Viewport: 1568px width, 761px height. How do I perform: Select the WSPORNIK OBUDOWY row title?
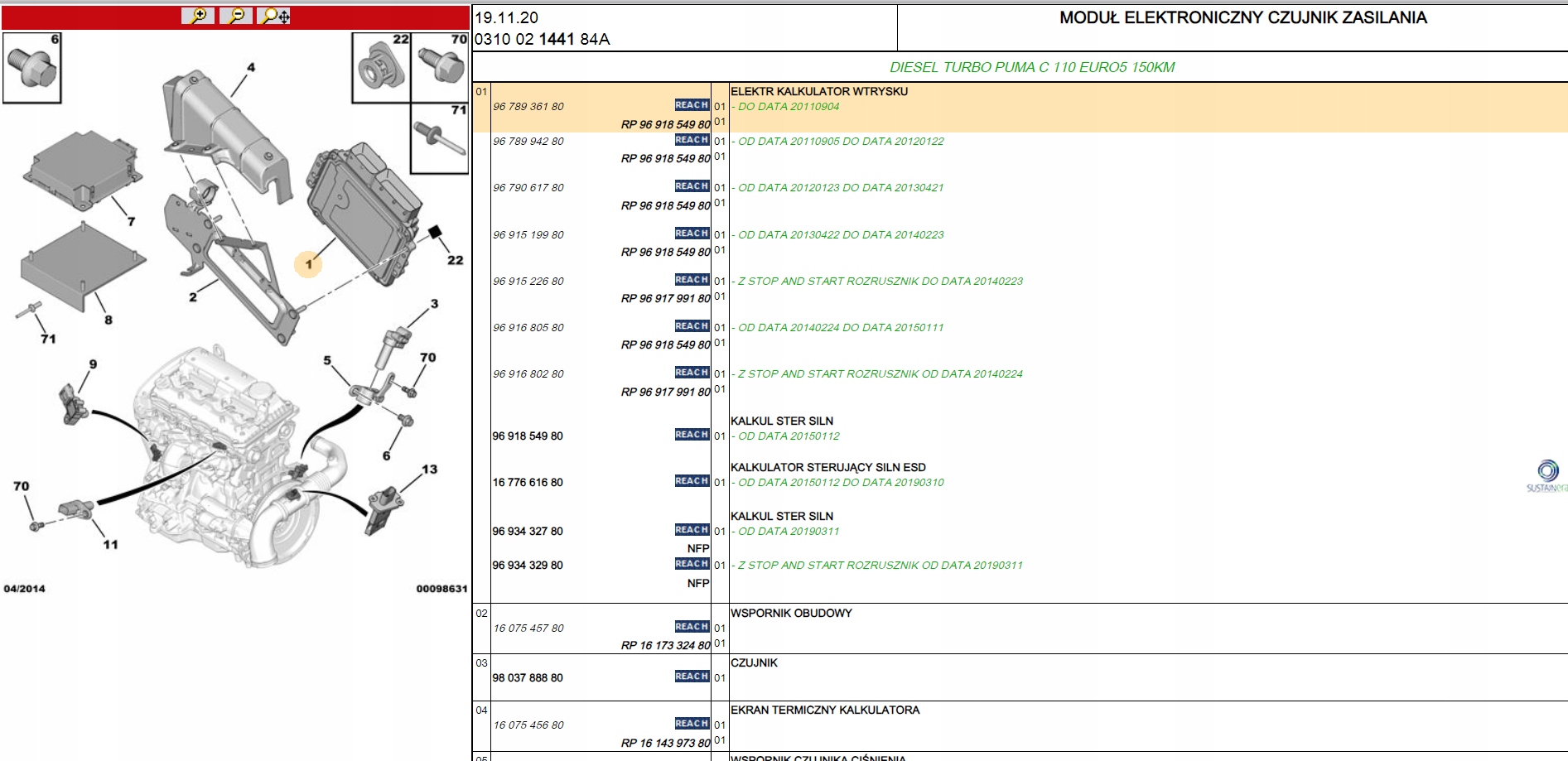pyautogui.click(x=791, y=614)
